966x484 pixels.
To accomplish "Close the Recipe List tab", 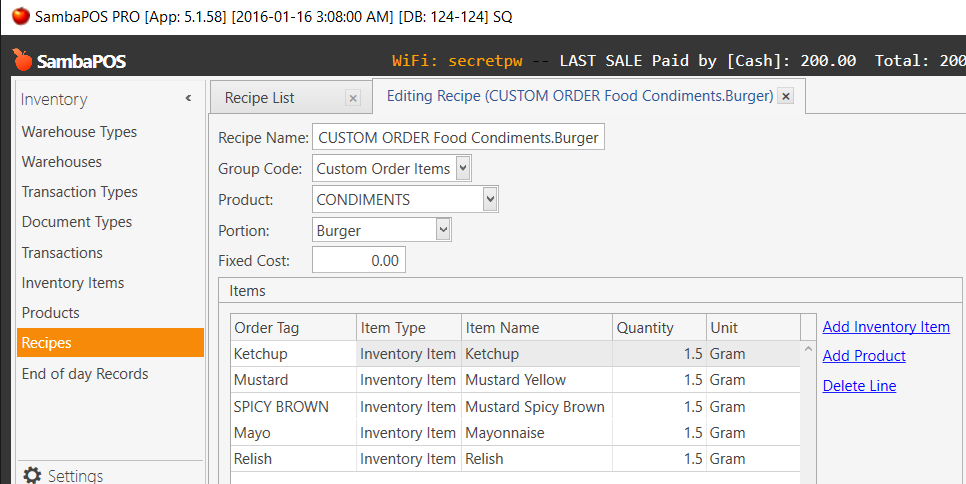I will click(x=353, y=98).
